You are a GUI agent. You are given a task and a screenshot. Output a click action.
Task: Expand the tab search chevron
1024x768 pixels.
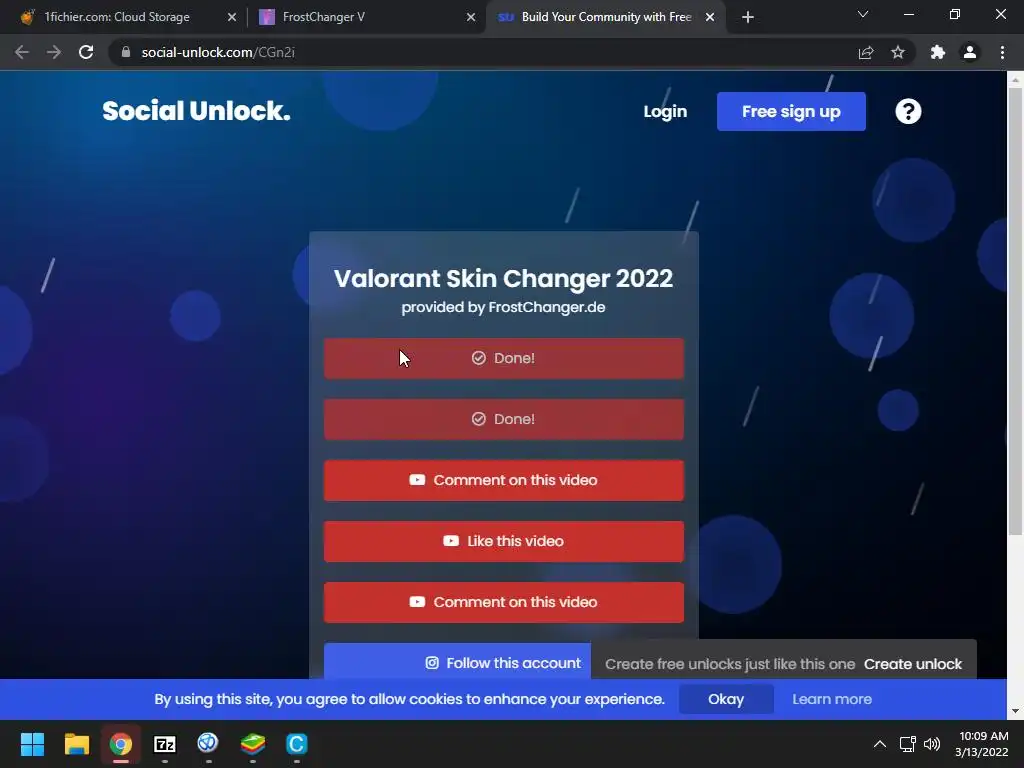[863, 14]
